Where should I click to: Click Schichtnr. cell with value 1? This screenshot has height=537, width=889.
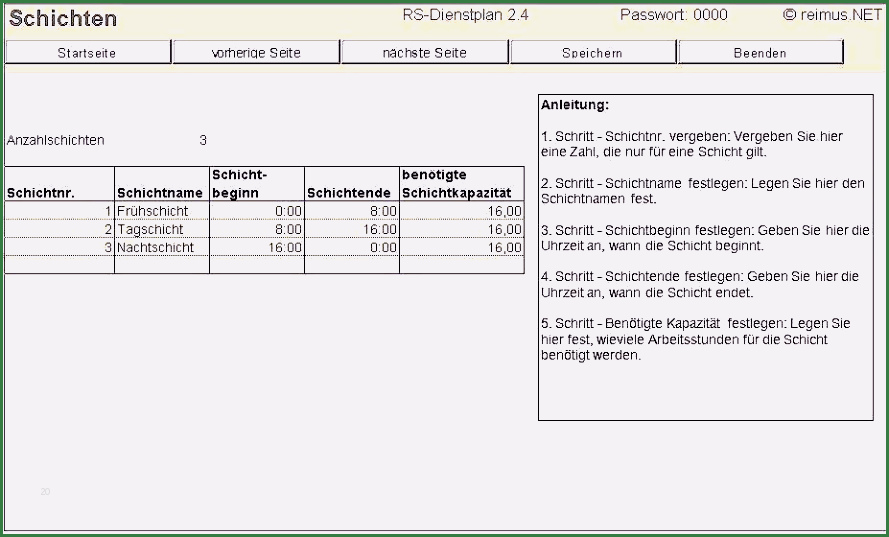pos(60,211)
